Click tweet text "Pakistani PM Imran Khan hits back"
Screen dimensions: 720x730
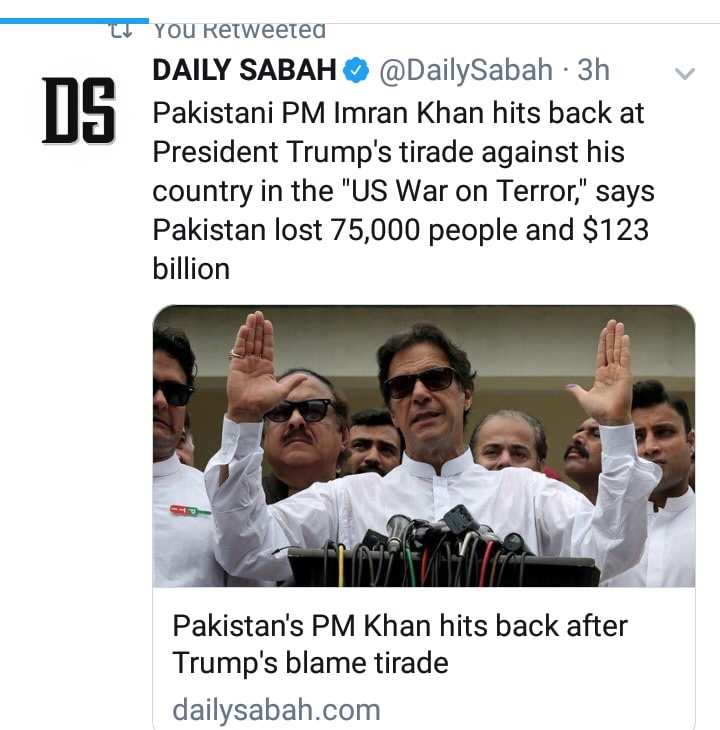[398, 112]
